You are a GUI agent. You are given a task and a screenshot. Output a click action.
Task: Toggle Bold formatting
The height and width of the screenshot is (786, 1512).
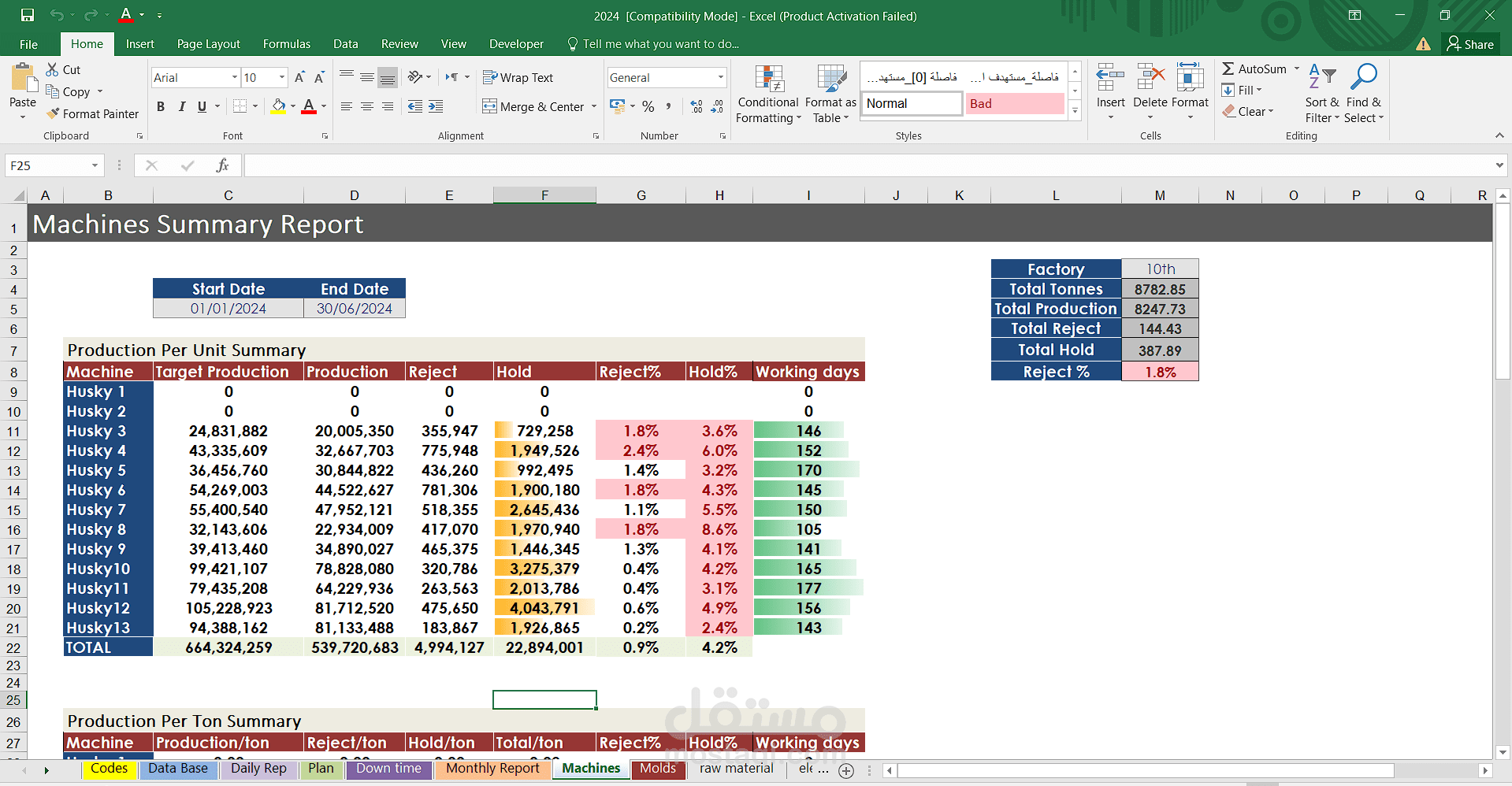pyautogui.click(x=161, y=106)
